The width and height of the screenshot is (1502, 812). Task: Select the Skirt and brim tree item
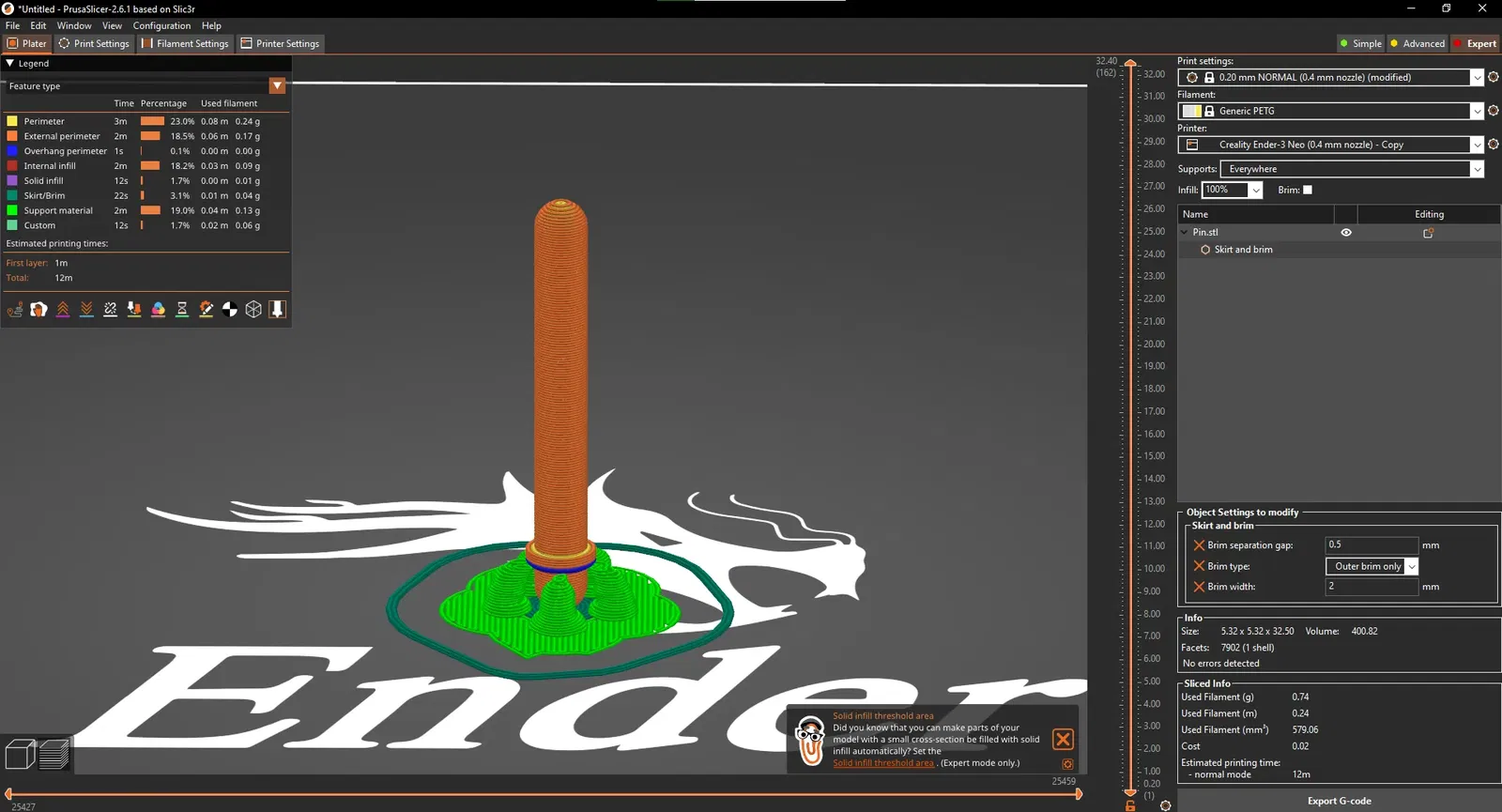click(1243, 250)
